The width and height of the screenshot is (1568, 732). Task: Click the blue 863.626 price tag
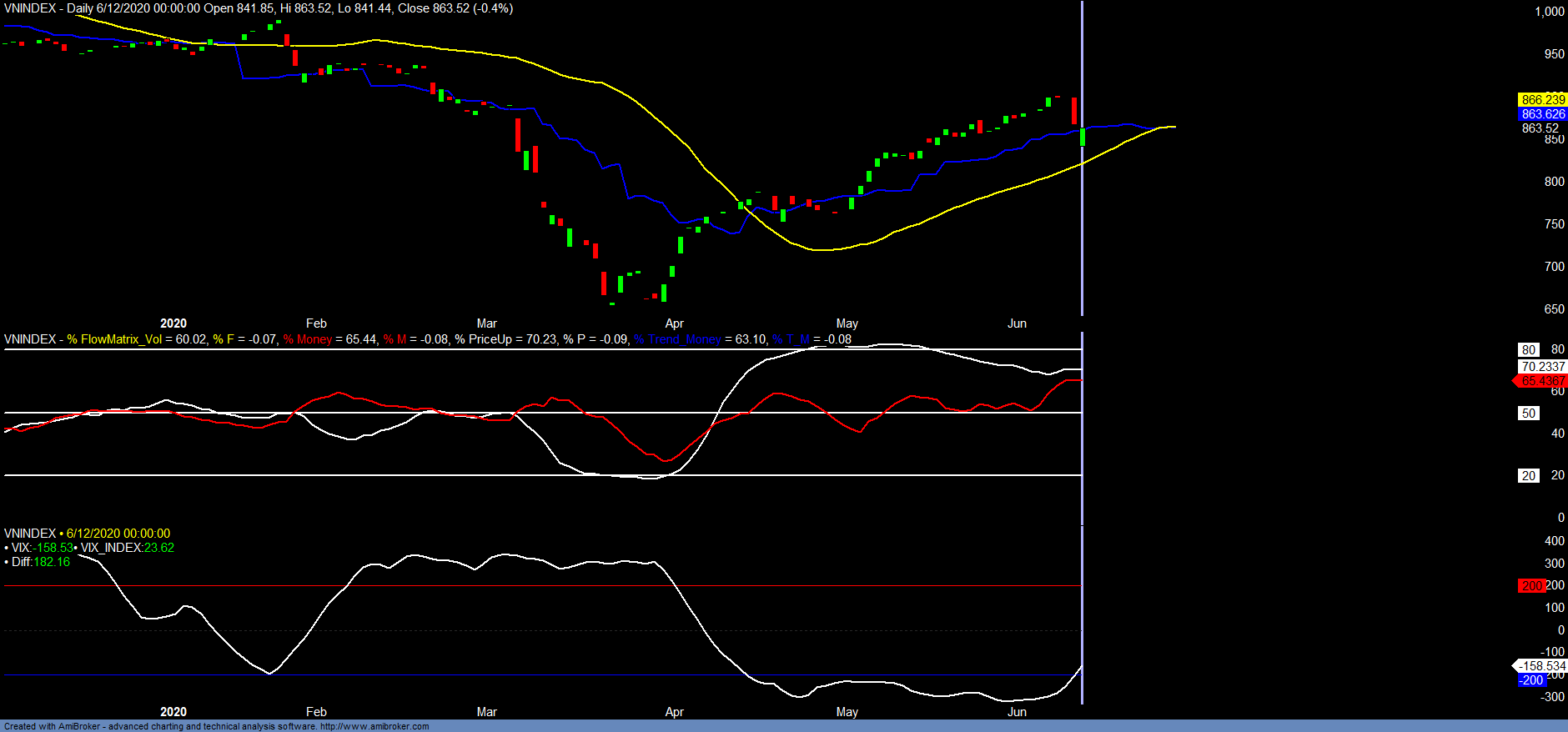(1542, 114)
